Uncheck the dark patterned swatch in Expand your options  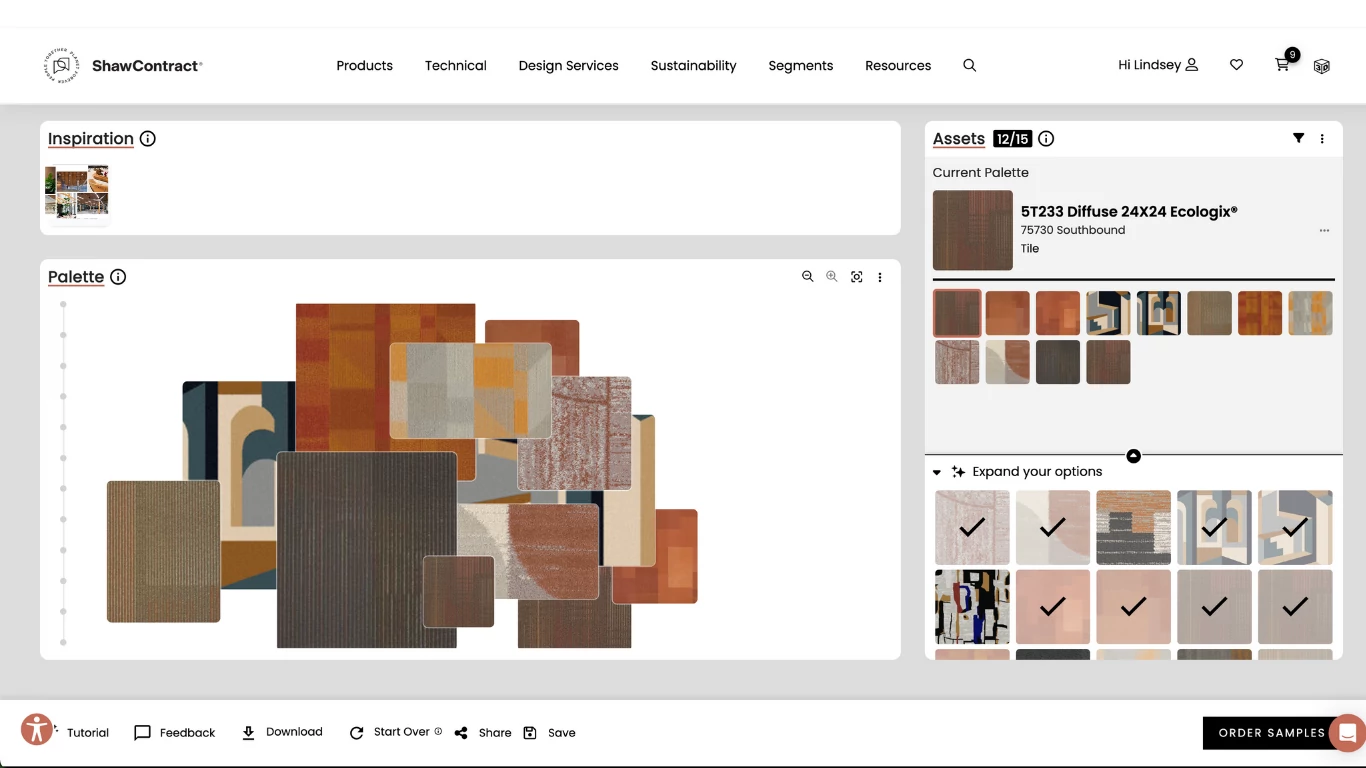pos(1133,527)
